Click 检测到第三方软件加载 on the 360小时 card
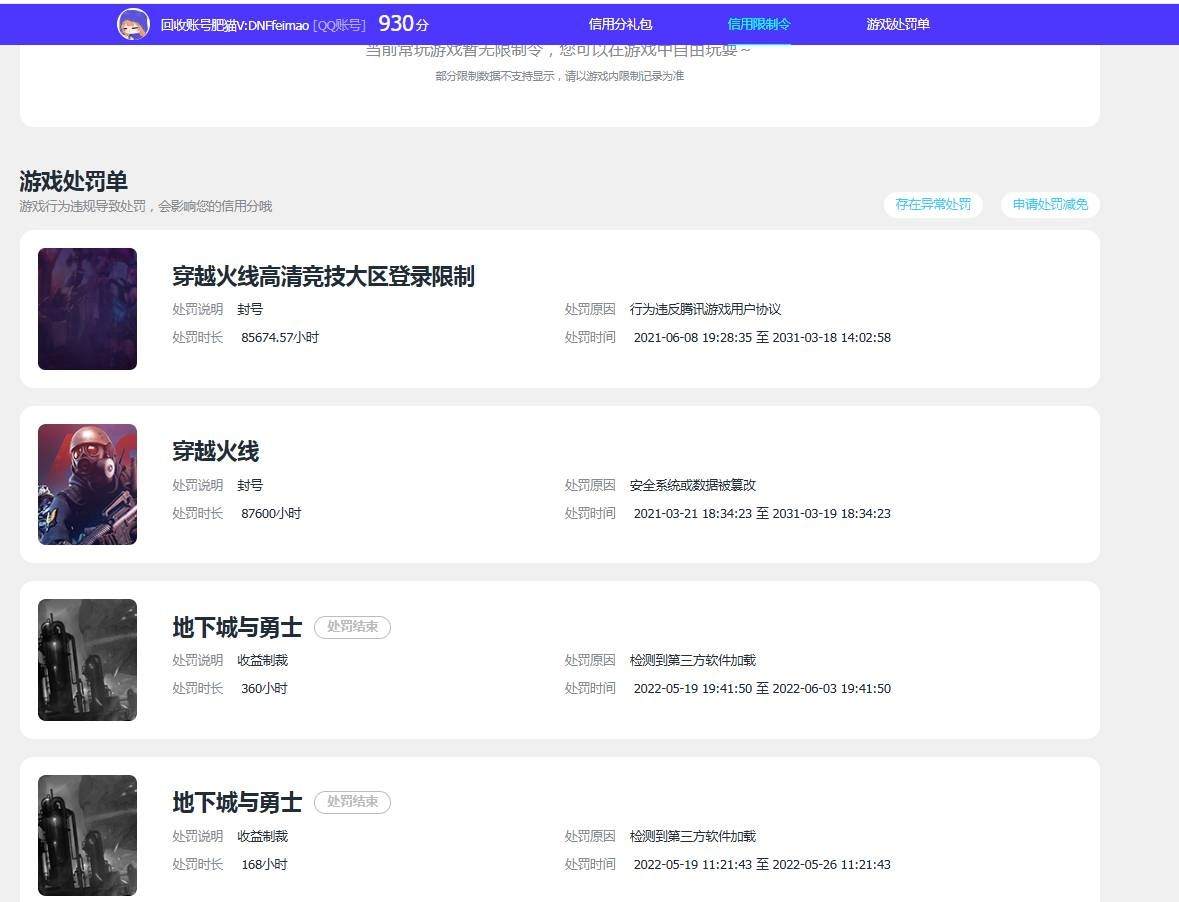Viewport: 1179px width, 902px height. tap(693, 660)
